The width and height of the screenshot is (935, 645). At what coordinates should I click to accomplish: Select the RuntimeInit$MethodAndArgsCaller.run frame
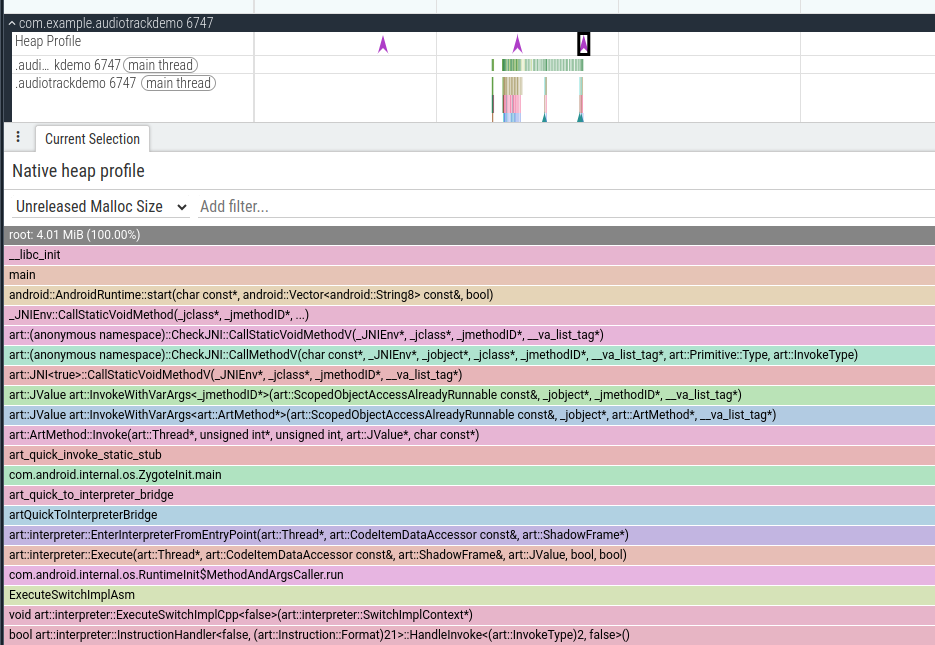pos(469,575)
